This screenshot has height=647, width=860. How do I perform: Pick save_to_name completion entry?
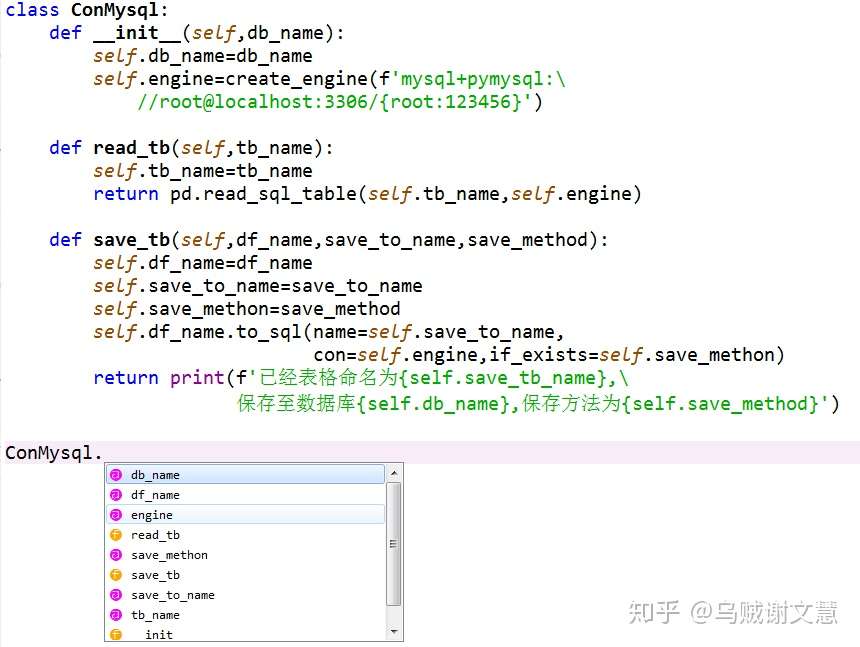(x=245, y=595)
